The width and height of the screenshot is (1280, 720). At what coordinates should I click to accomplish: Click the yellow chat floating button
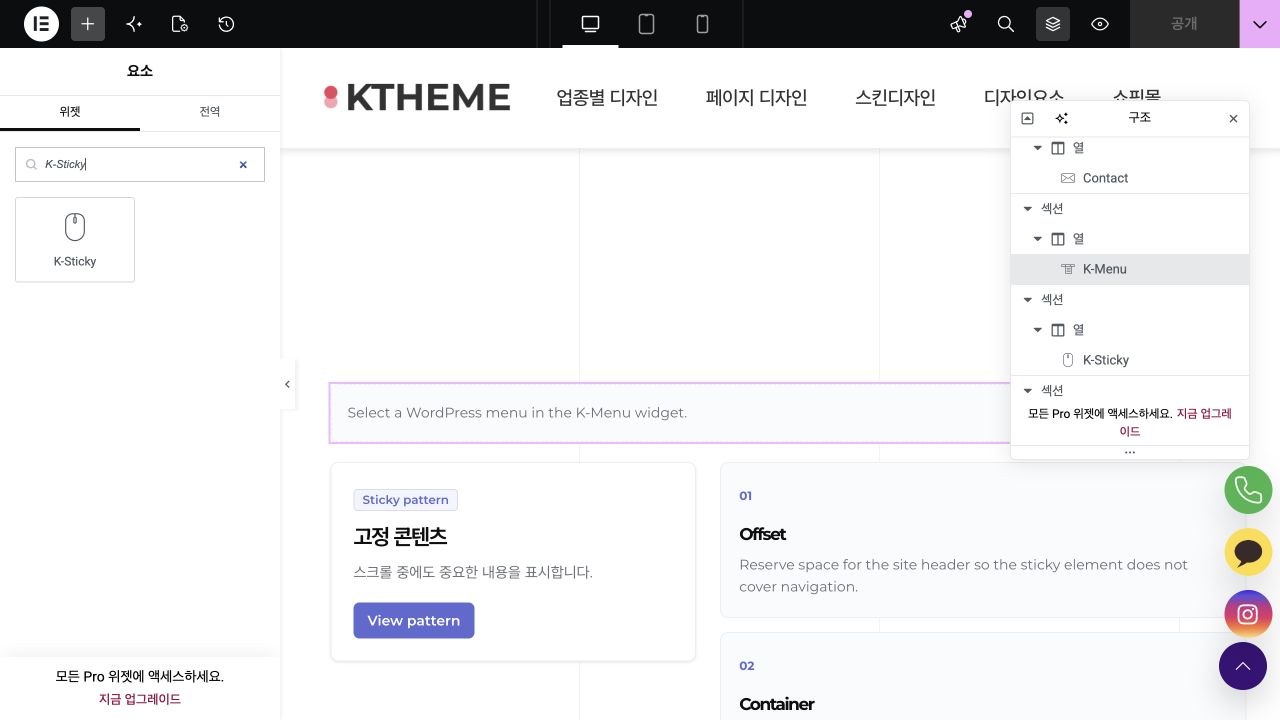tap(1248, 552)
